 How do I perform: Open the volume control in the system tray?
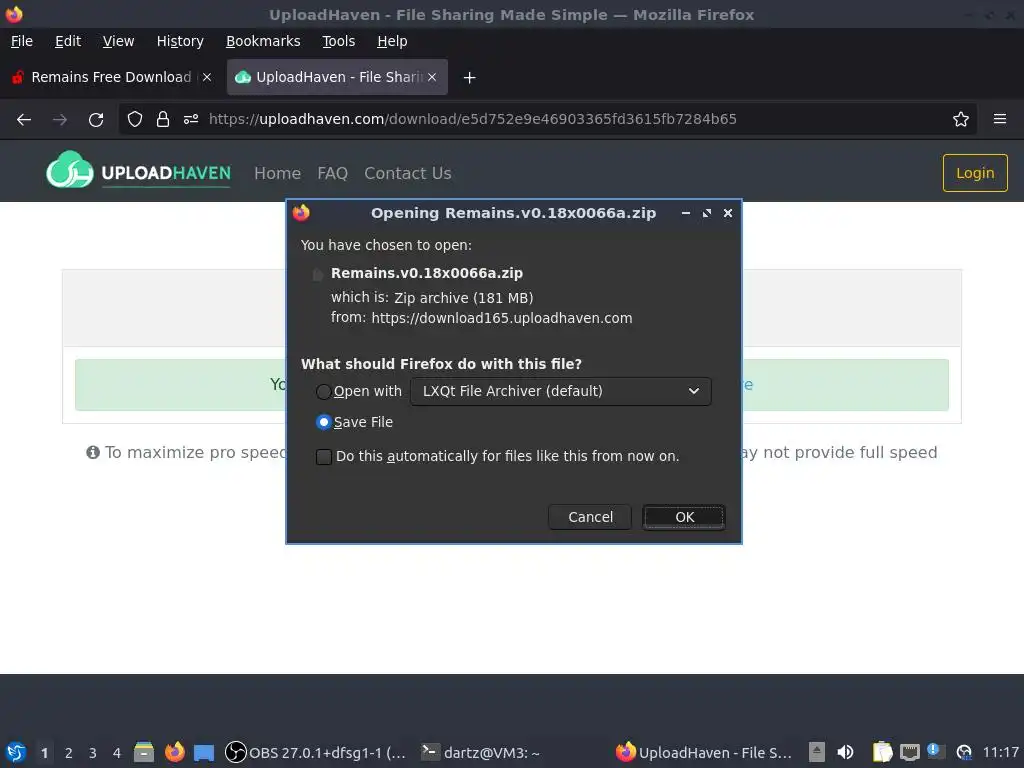[845, 752]
